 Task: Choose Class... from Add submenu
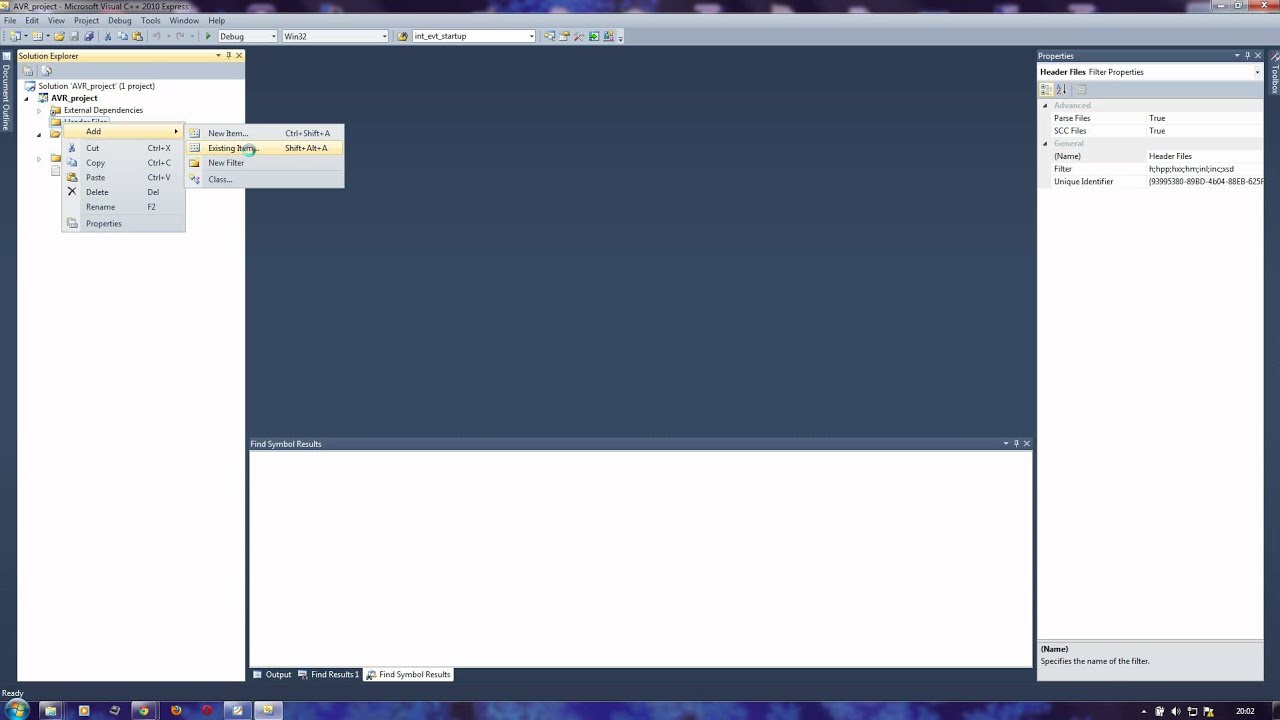pos(265,179)
